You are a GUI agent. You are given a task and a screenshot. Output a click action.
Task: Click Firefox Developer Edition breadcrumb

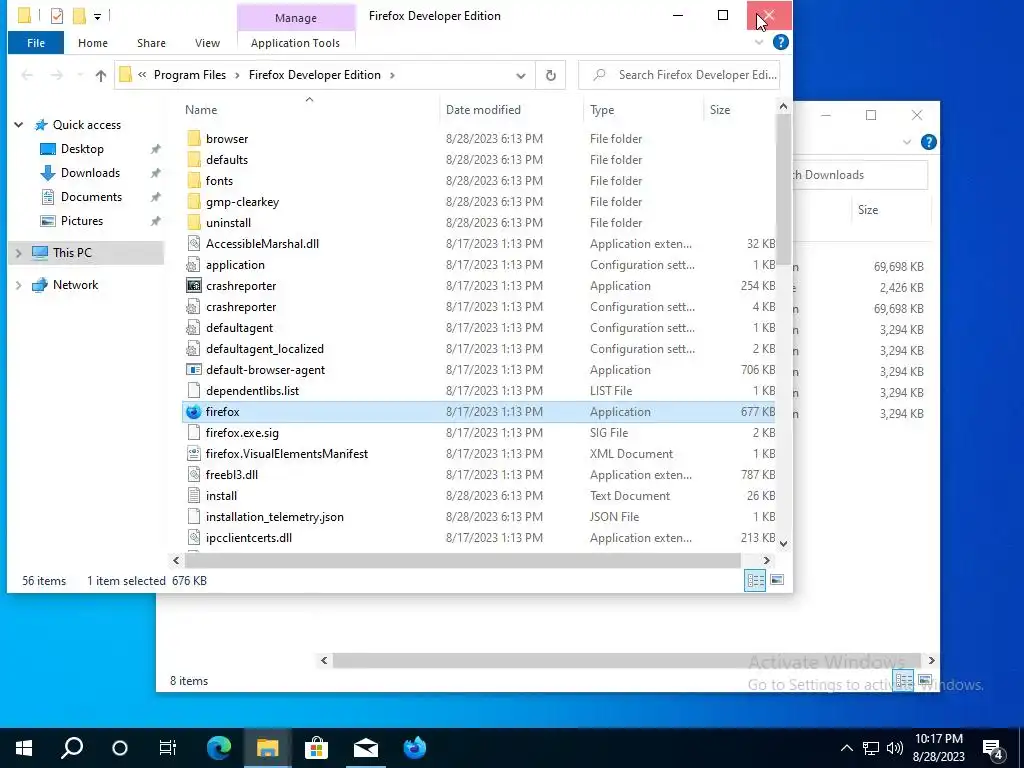coord(314,75)
